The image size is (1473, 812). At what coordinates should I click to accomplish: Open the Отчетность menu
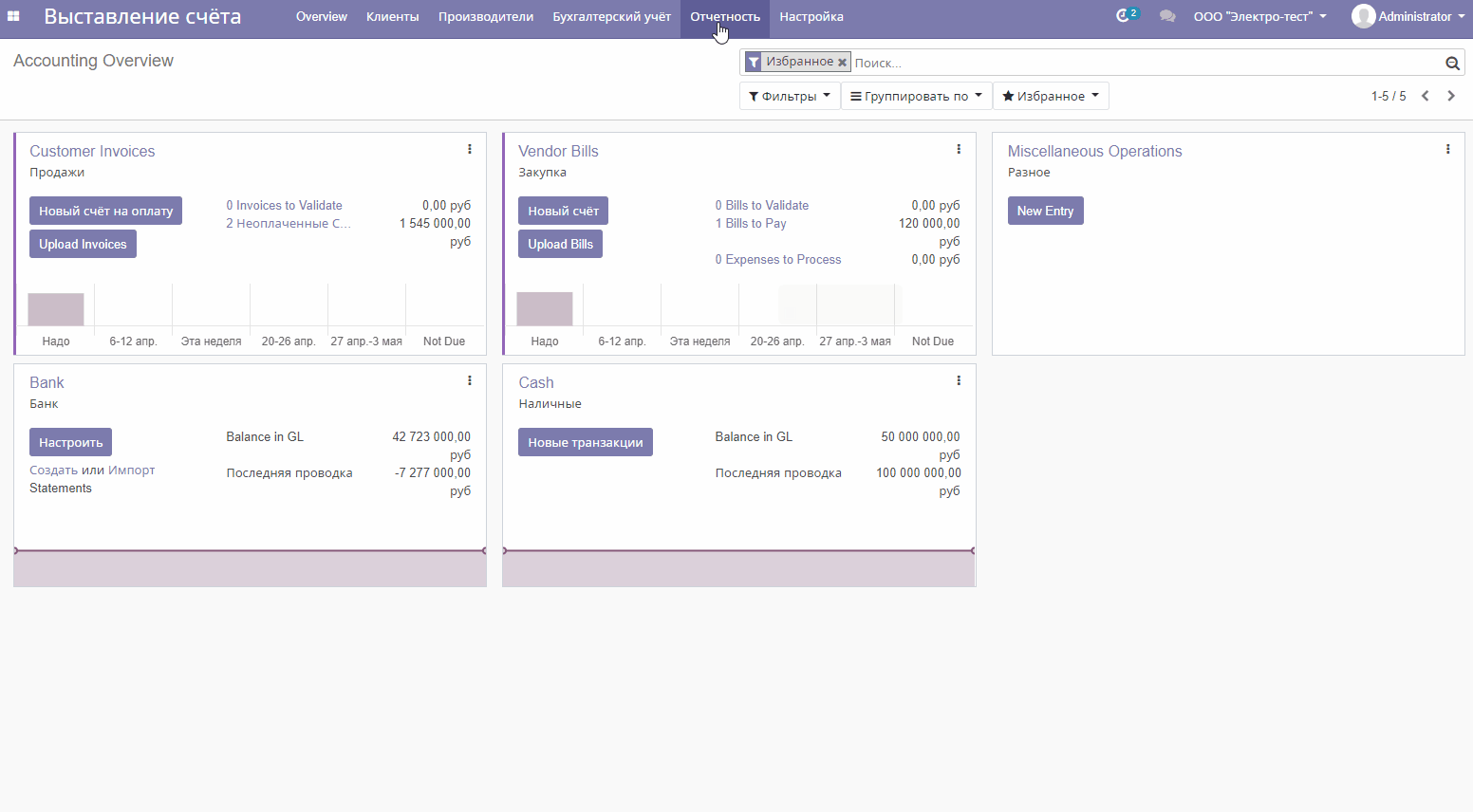[725, 16]
